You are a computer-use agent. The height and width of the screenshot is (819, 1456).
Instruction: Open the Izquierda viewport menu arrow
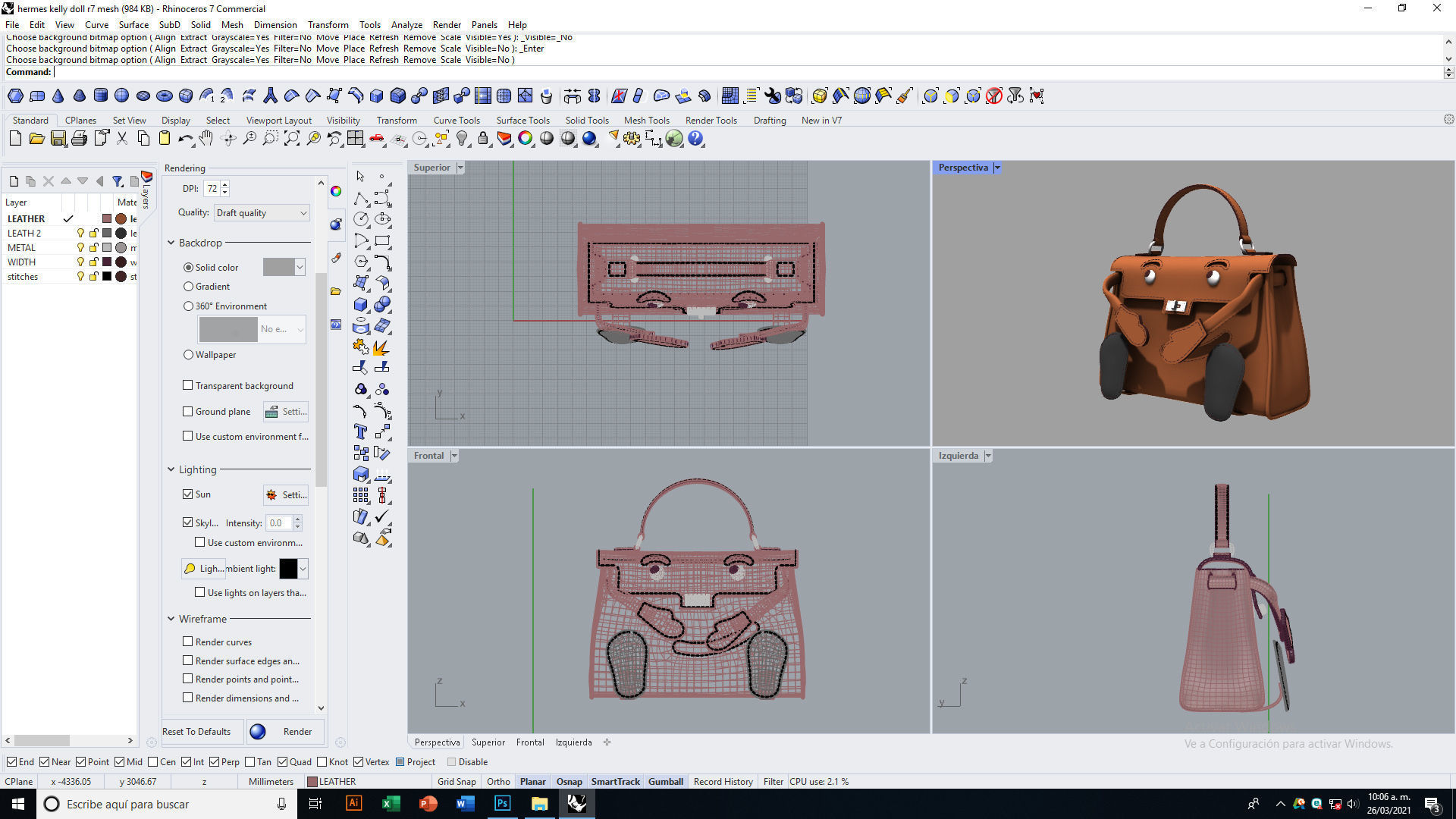[988, 456]
